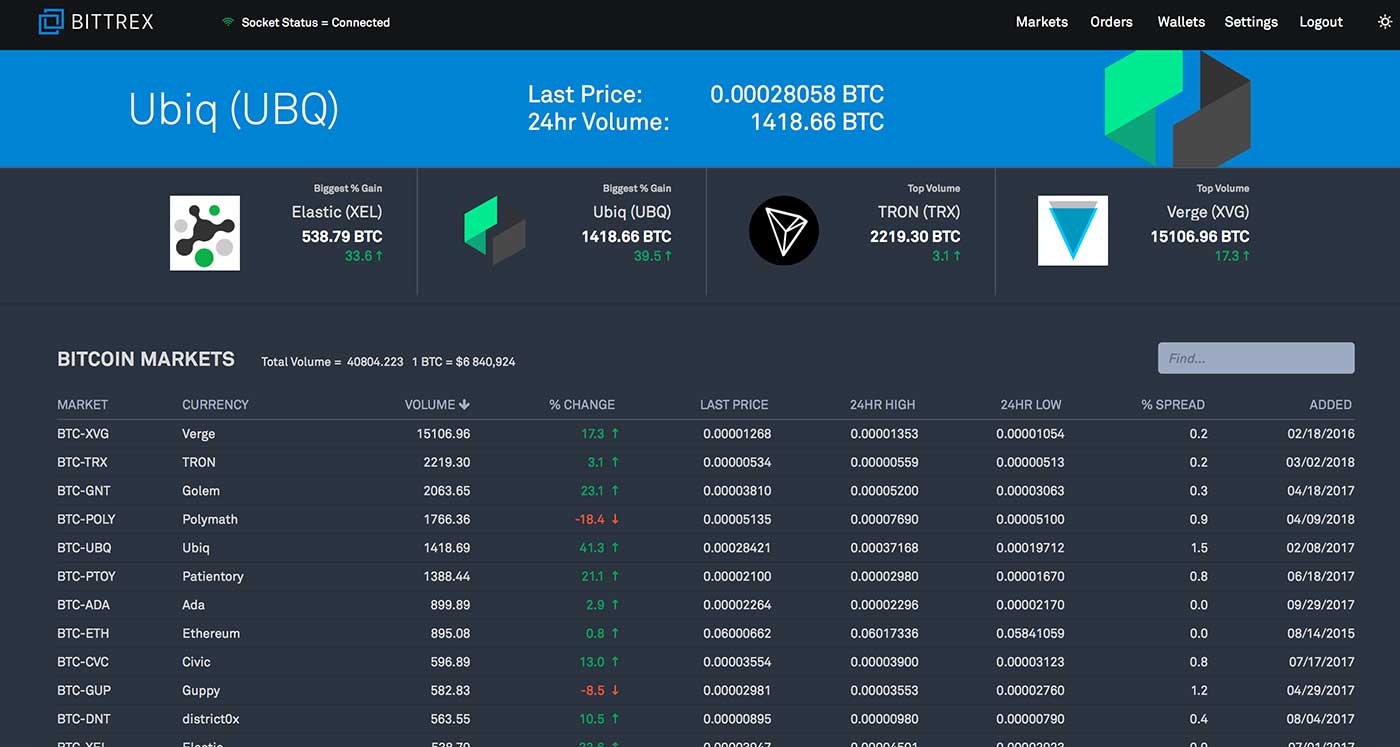This screenshot has height=747, width=1400.
Task: Sort by the VOLUME column header
Action: [430, 405]
